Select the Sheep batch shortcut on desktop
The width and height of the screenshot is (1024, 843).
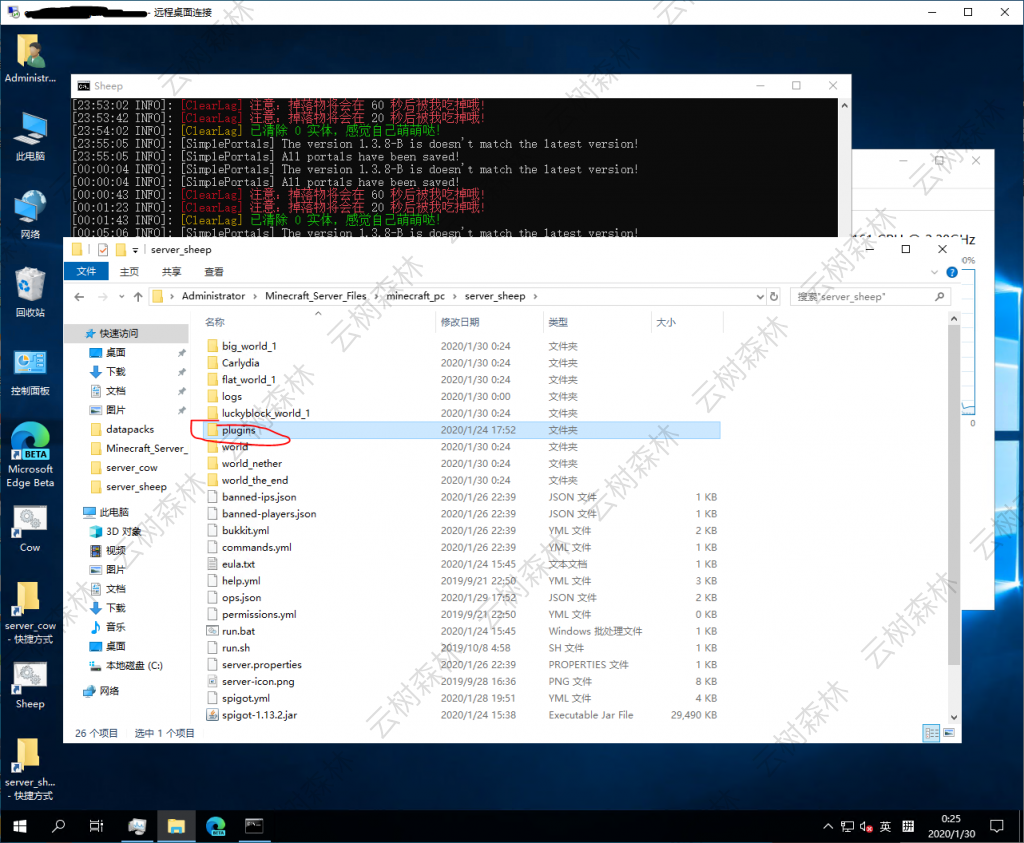[30, 686]
